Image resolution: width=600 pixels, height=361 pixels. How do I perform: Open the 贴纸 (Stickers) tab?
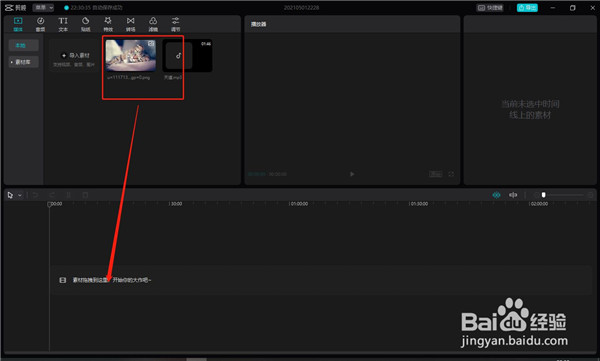point(85,24)
